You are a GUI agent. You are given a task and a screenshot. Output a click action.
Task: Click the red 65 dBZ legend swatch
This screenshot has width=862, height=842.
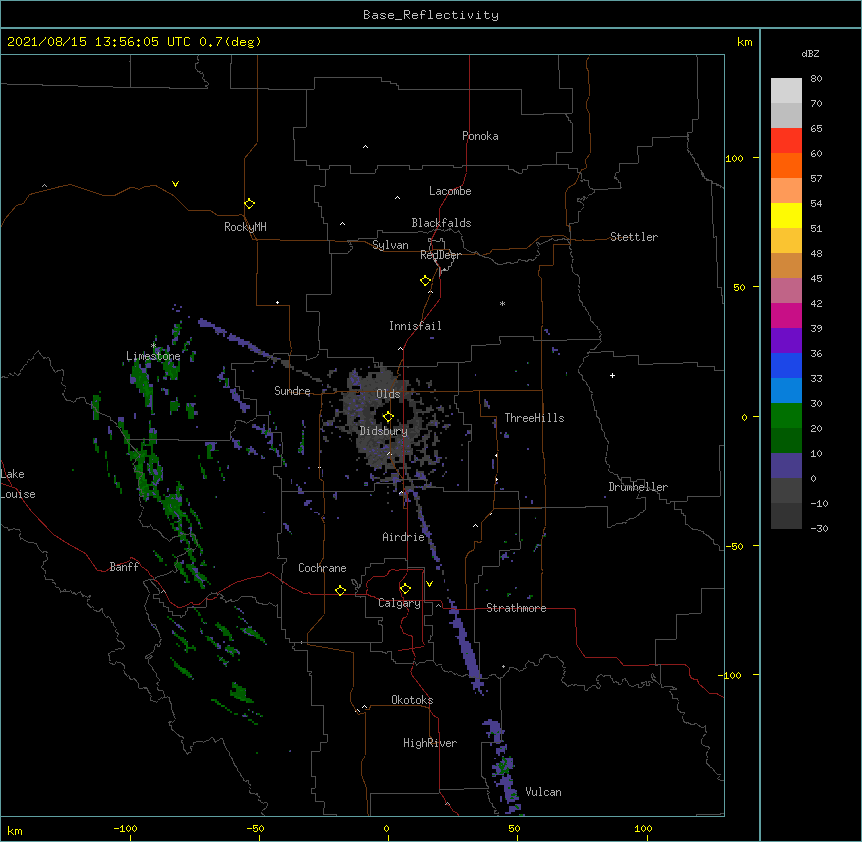tap(786, 140)
